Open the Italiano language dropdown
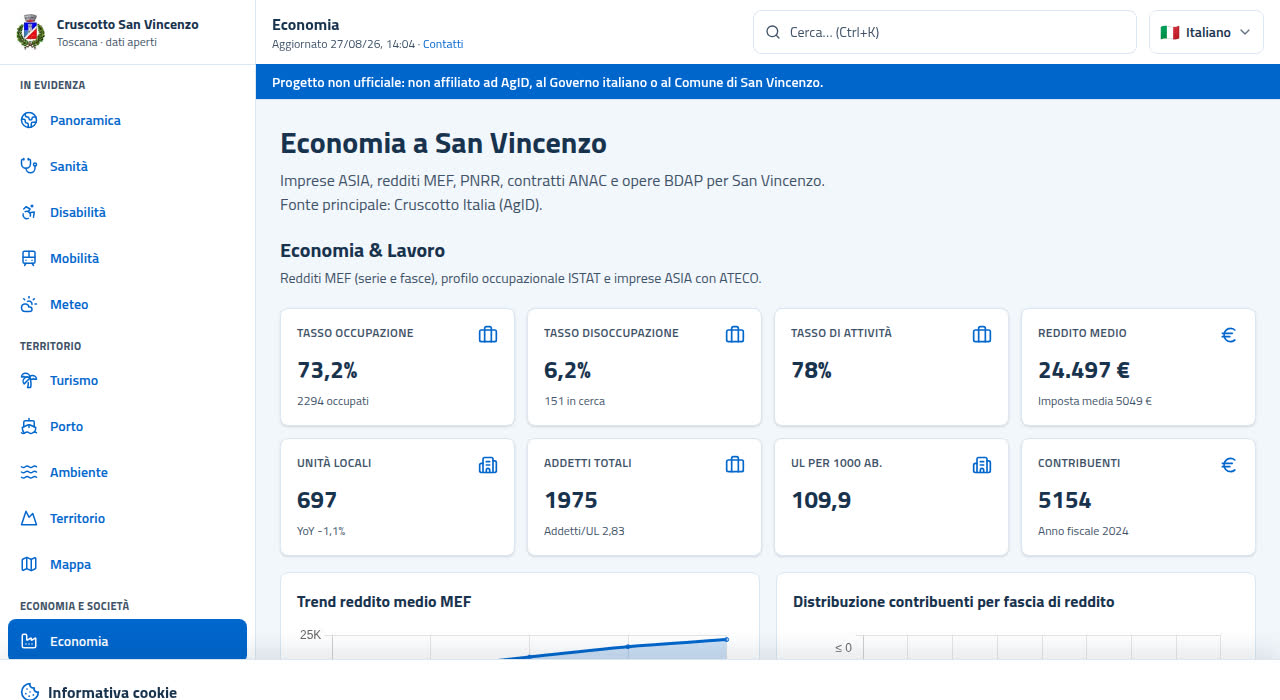The width and height of the screenshot is (1280, 700). [x=1206, y=32]
